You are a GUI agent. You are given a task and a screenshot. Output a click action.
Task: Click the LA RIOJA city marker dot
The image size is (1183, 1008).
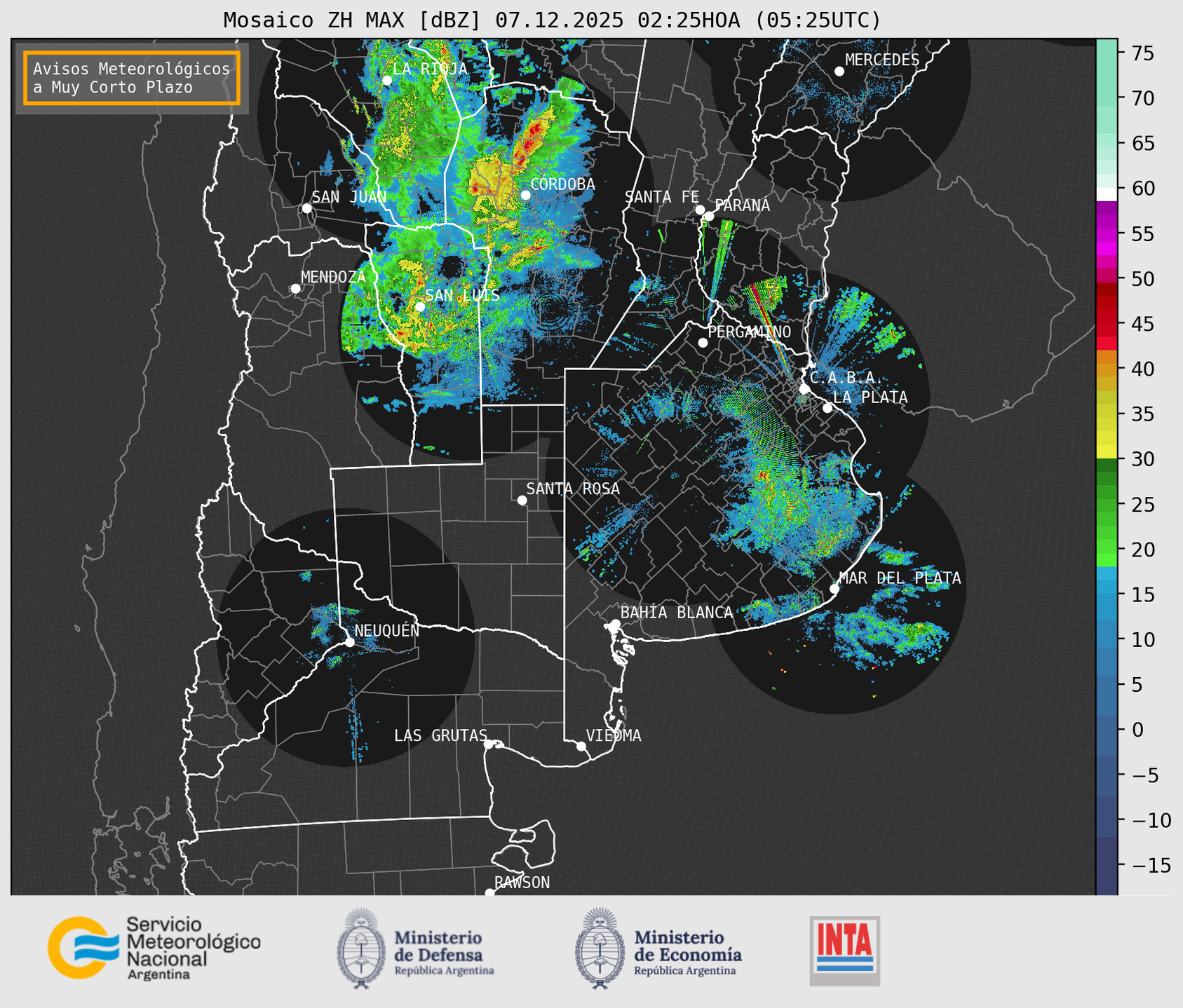387,80
